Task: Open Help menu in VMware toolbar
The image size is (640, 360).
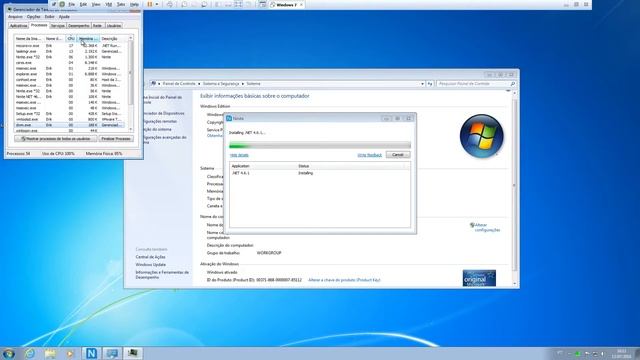Action: pyautogui.click(x=134, y=4)
